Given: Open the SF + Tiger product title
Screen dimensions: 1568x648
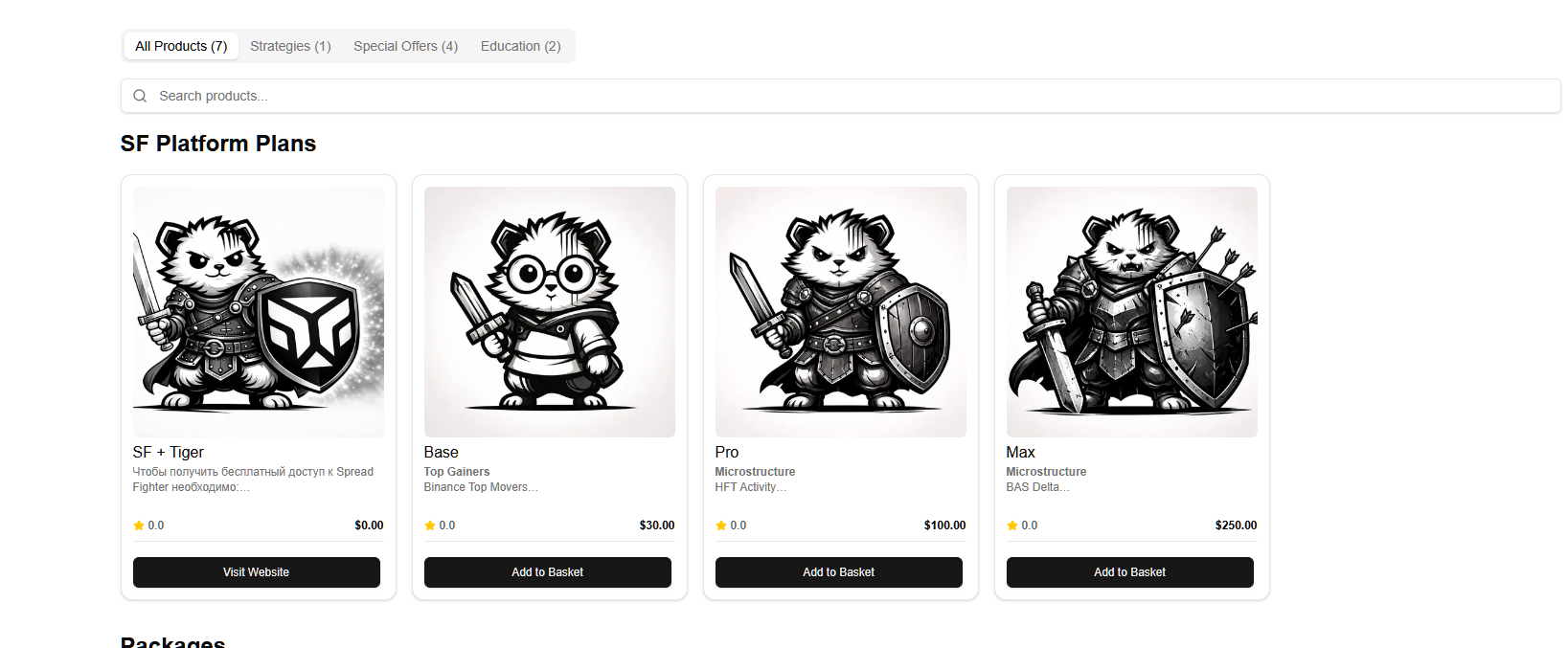Looking at the screenshot, I should [x=169, y=452].
